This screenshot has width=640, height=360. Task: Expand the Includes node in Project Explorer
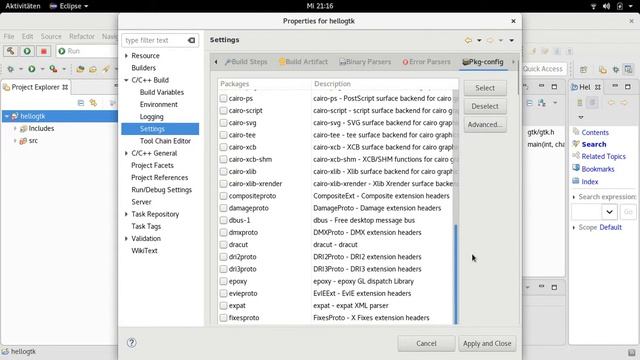(x=15, y=129)
